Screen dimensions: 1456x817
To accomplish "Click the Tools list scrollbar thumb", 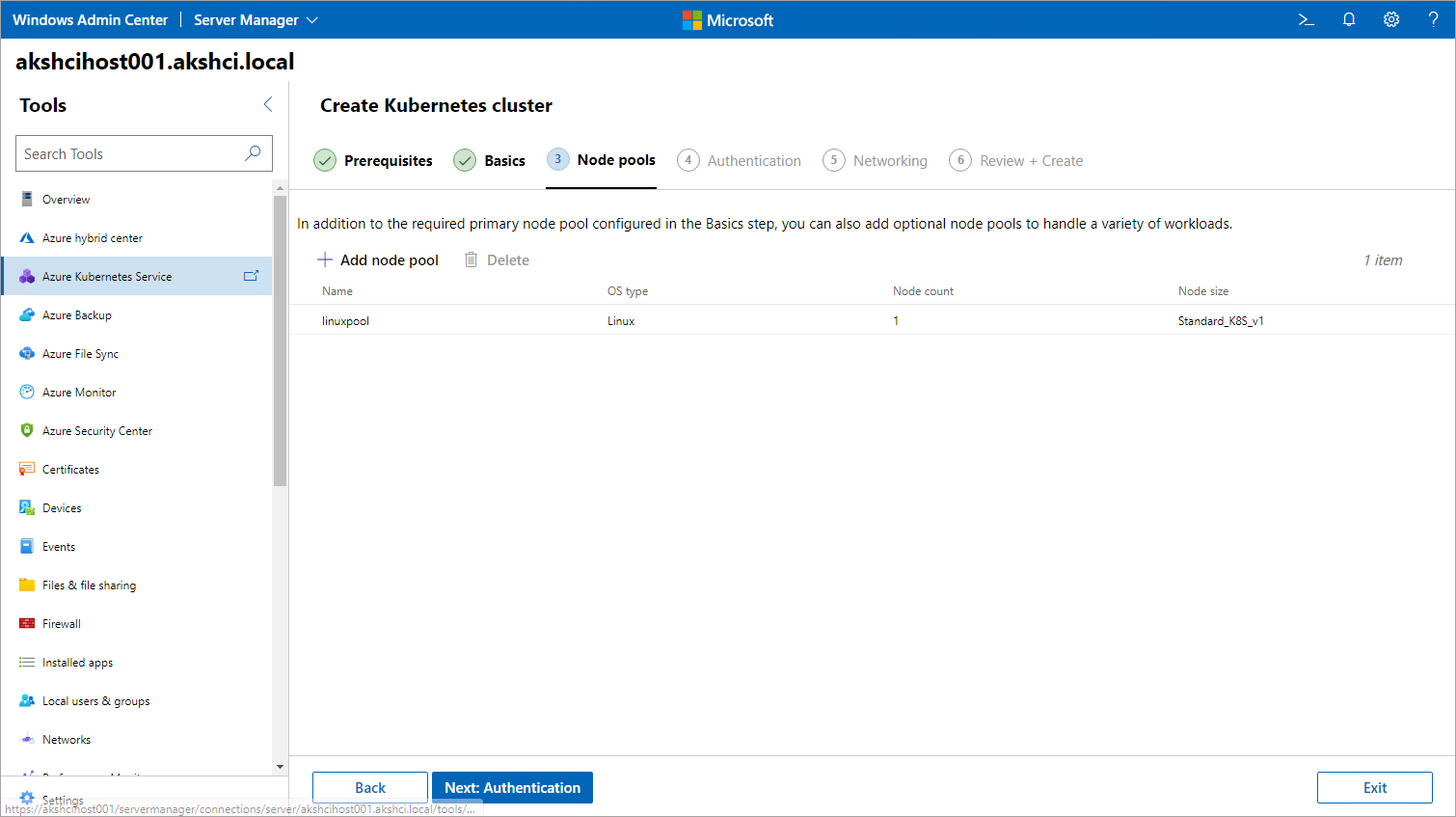I will (x=281, y=340).
